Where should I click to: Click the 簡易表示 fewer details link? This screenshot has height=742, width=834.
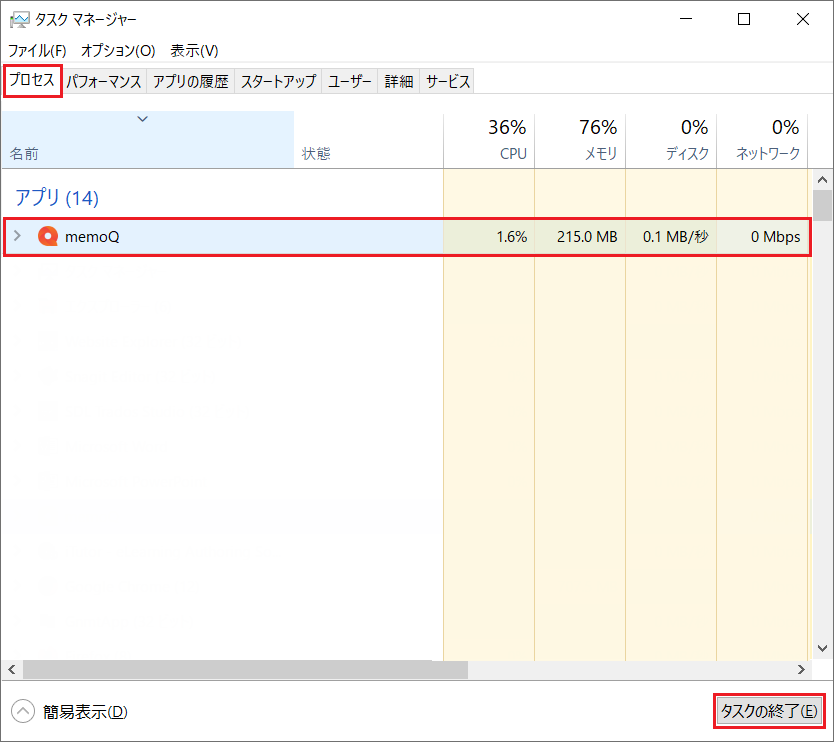tap(85, 712)
